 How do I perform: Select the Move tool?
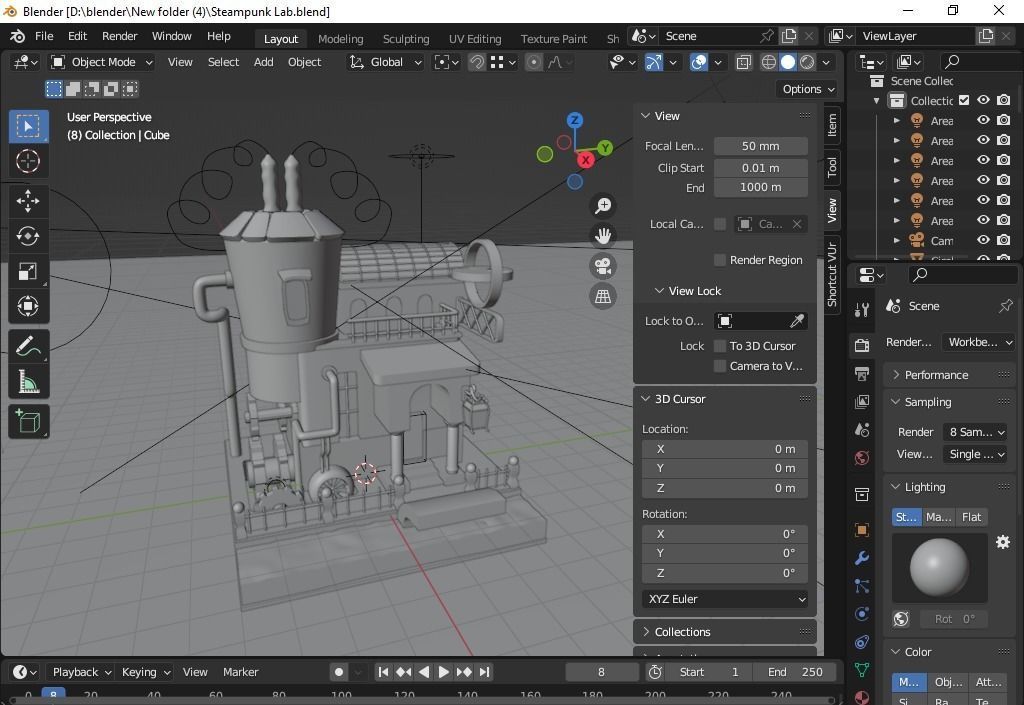[x=28, y=200]
